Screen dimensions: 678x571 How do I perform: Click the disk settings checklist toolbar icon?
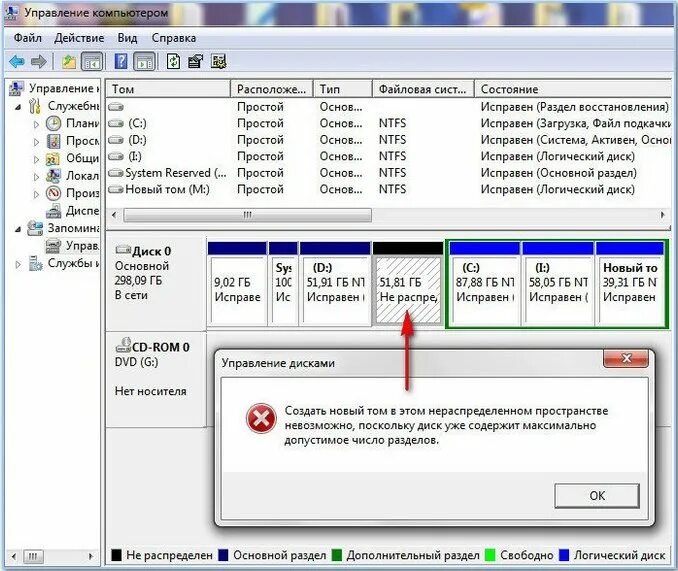pyautogui.click(x=219, y=61)
